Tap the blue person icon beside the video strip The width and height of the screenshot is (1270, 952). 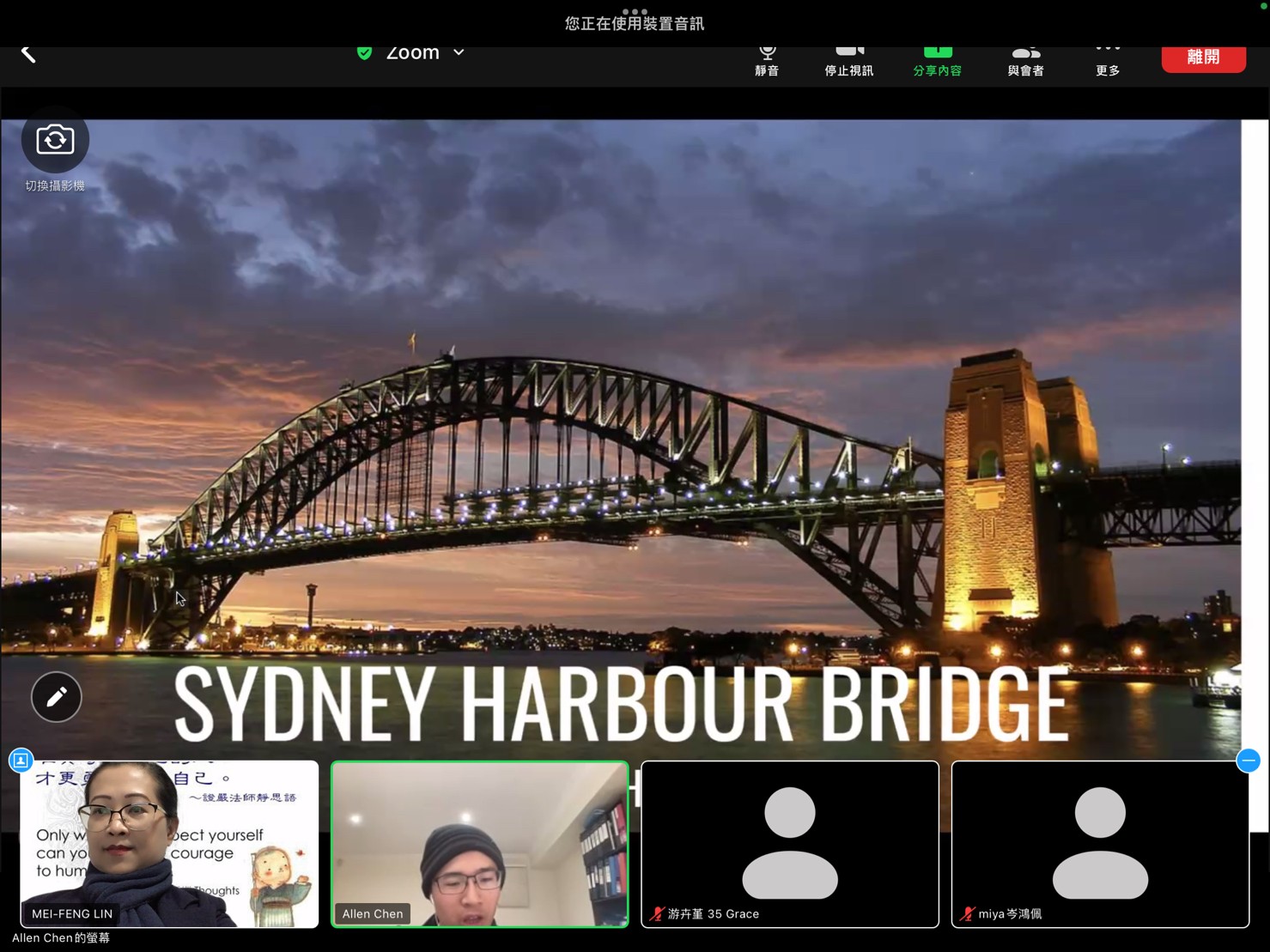21,761
